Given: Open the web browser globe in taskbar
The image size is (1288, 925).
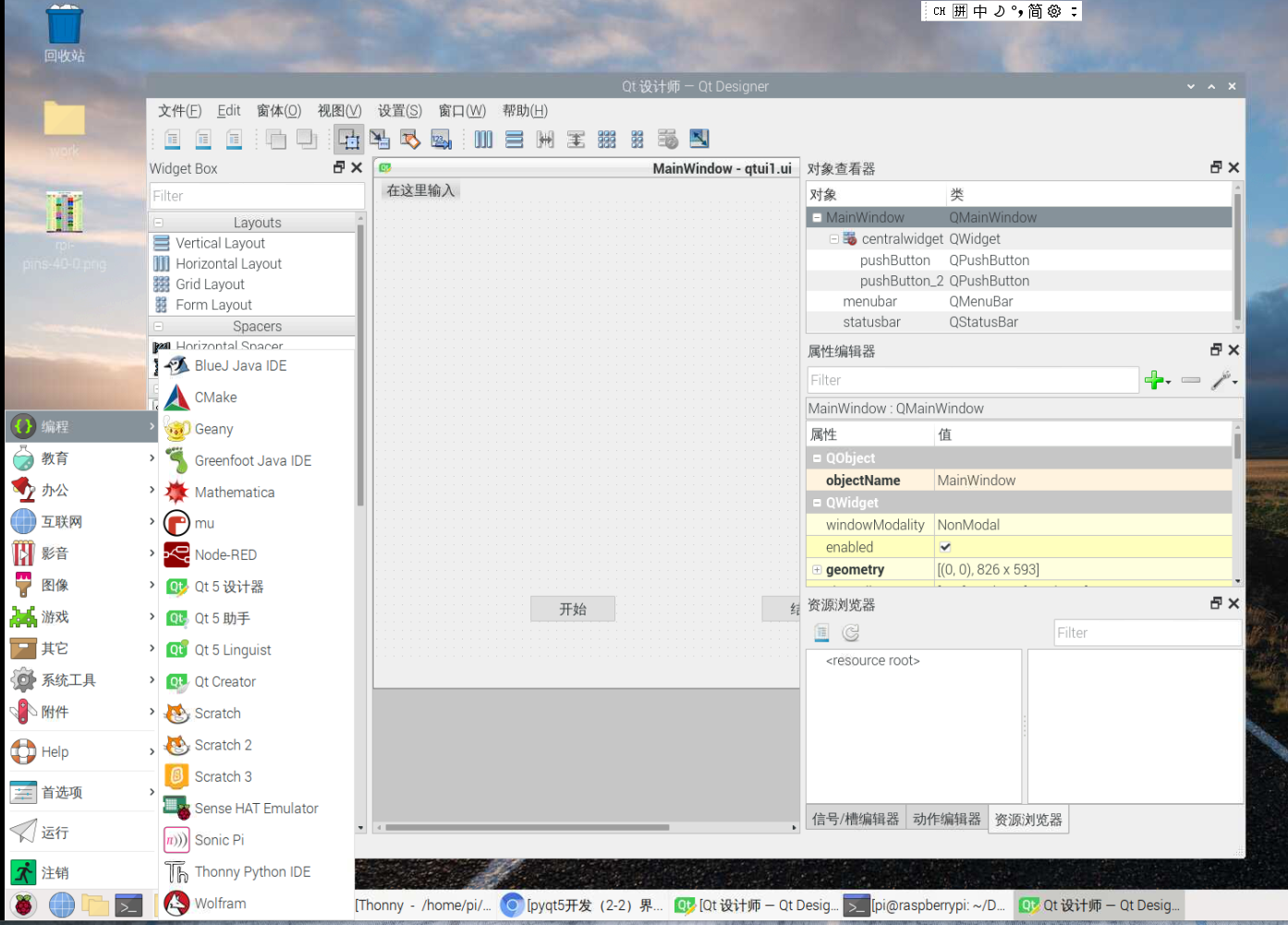Looking at the screenshot, I should pyautogui.click(x=61, y=906).
